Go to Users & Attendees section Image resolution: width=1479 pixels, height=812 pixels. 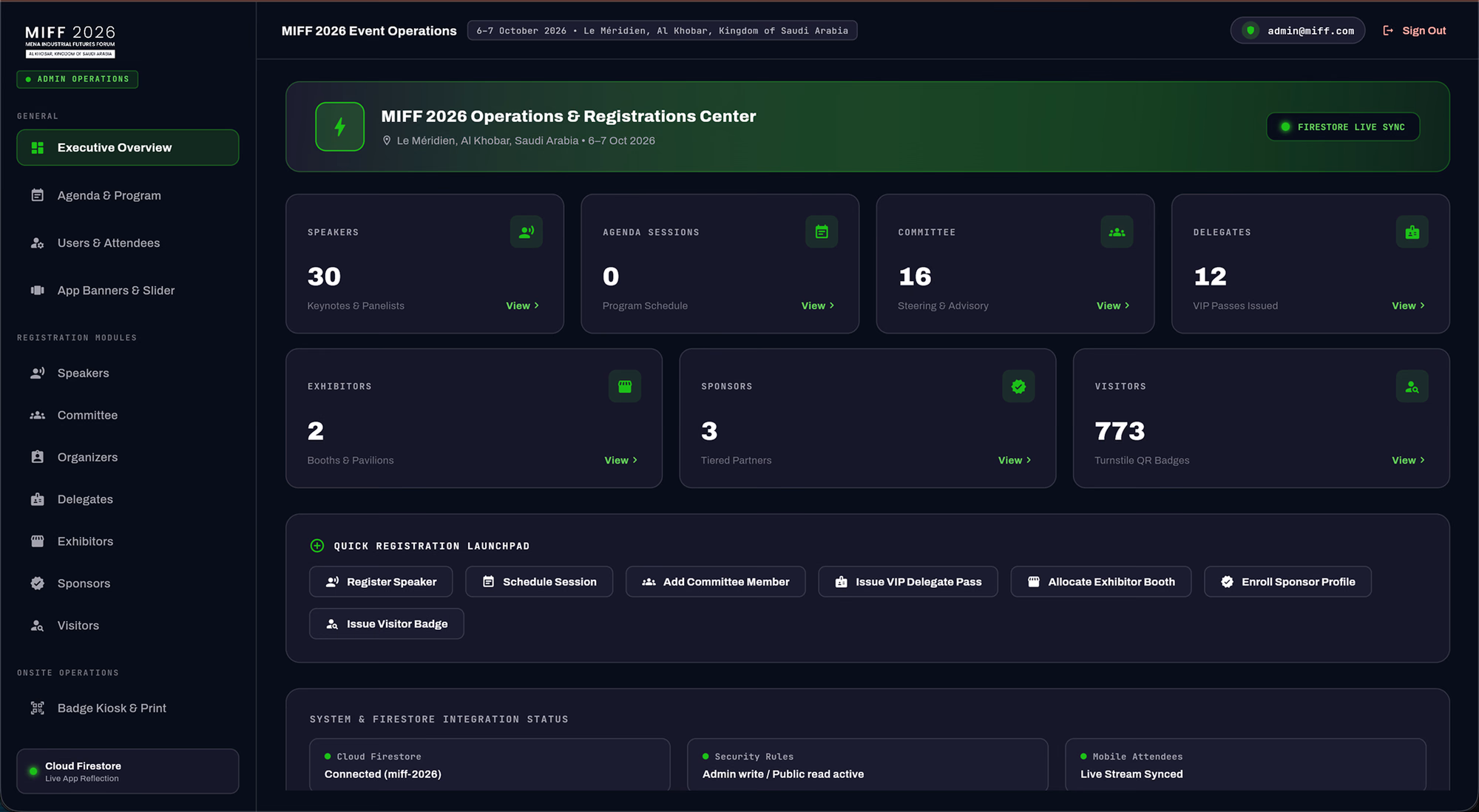[128, 243]
